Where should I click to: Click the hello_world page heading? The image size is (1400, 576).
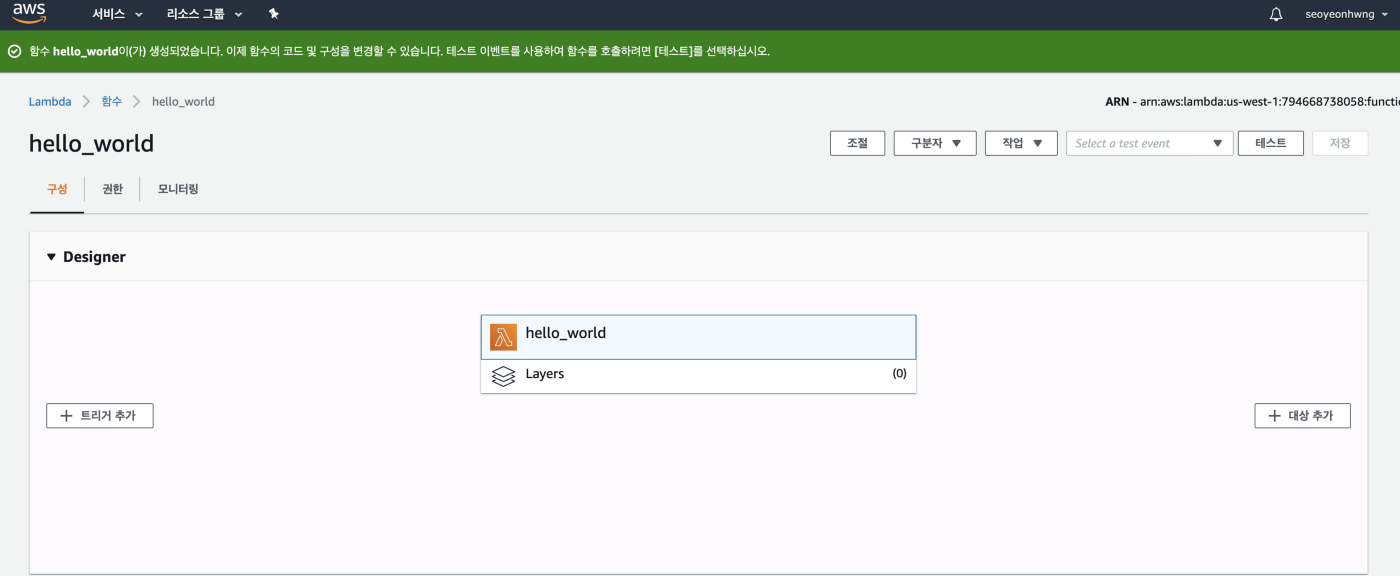coord(91,143)
